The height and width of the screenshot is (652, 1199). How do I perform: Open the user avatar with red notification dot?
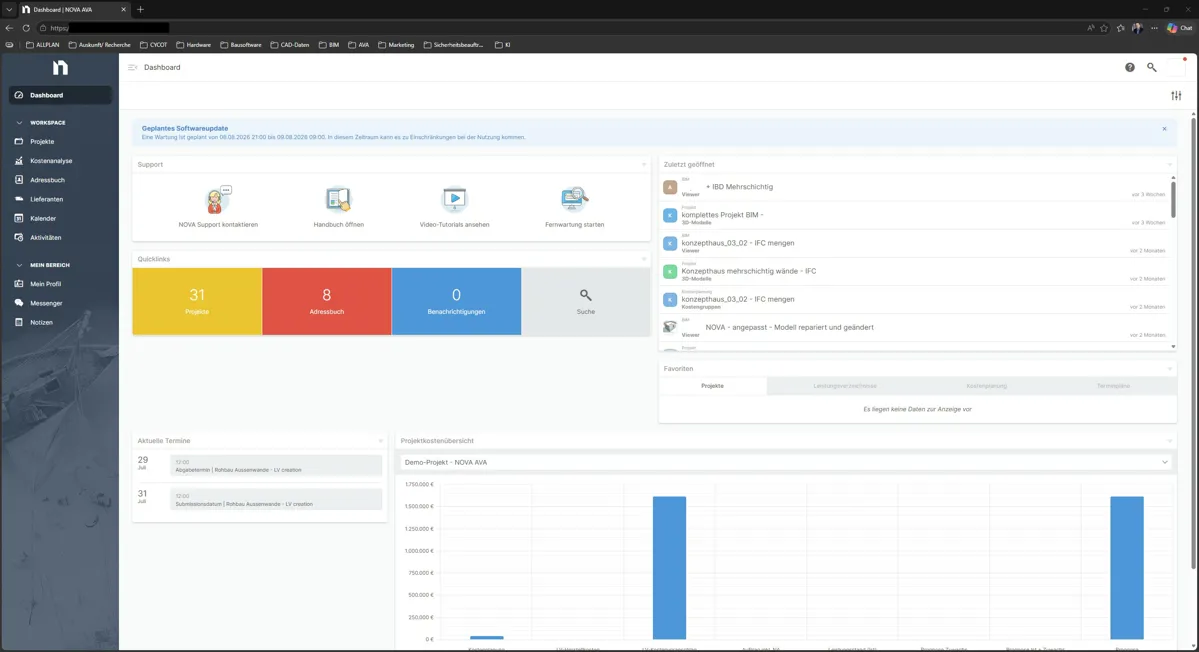click(x=1177, y=66)
